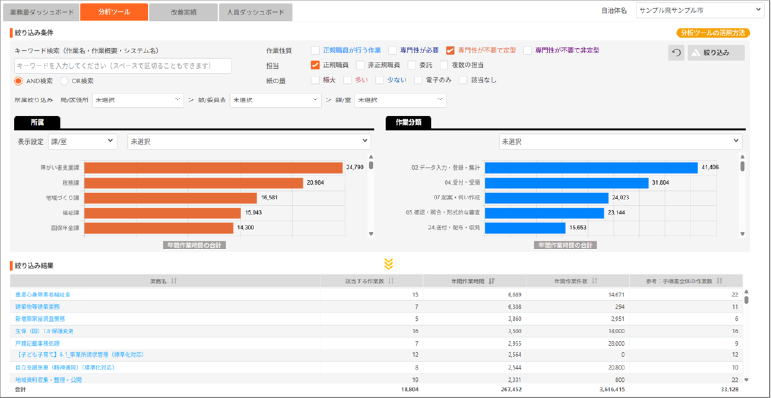Check 極大 paper amount checkbox
This screenshot has height=398, width=771.
click(x=315, y=80)
